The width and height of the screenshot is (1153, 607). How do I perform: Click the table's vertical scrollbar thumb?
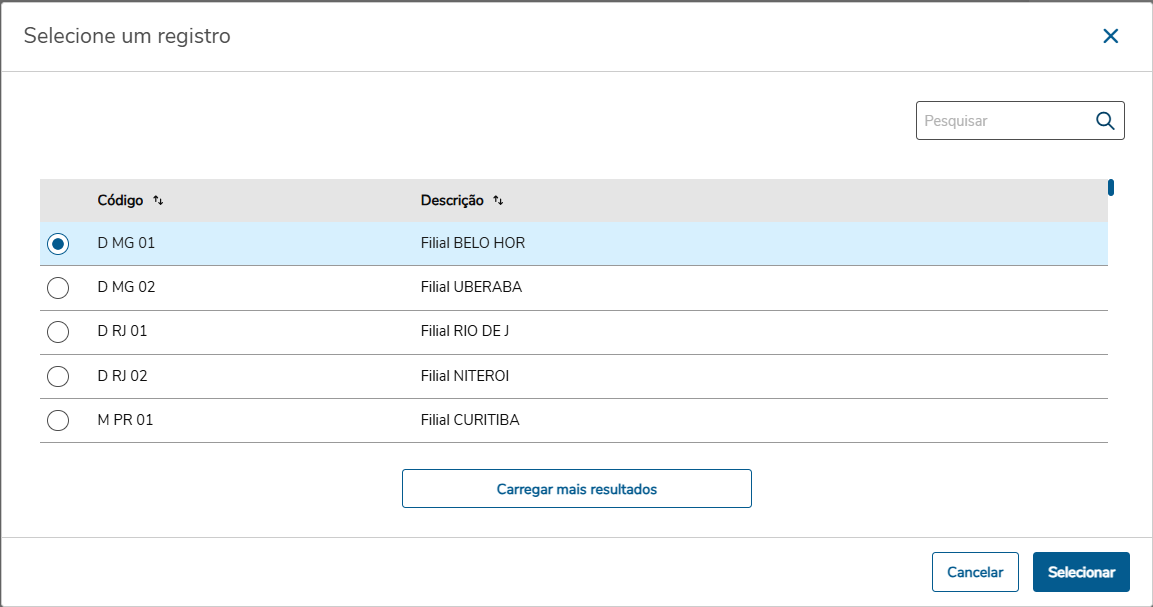pos(1111,187)
